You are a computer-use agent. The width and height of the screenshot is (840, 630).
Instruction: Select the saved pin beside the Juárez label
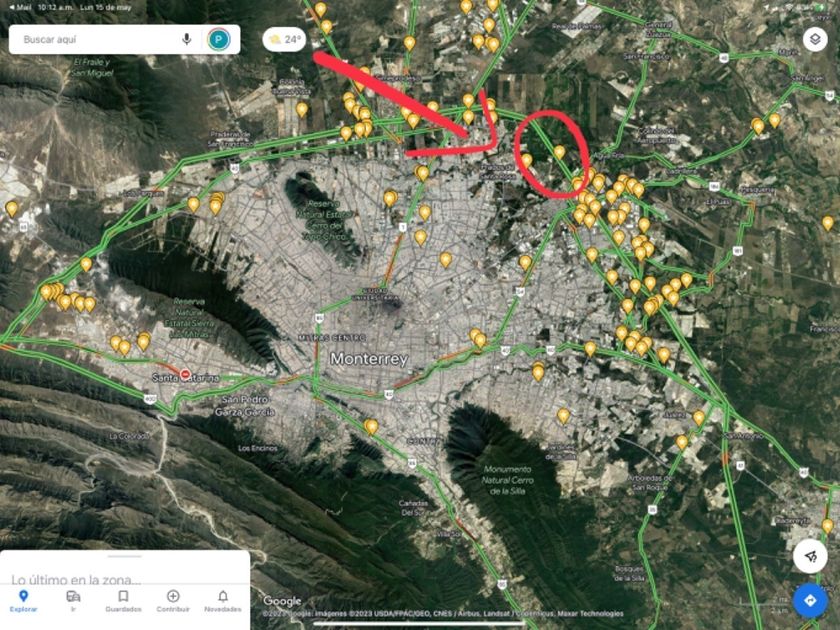[x=699, y=417]
